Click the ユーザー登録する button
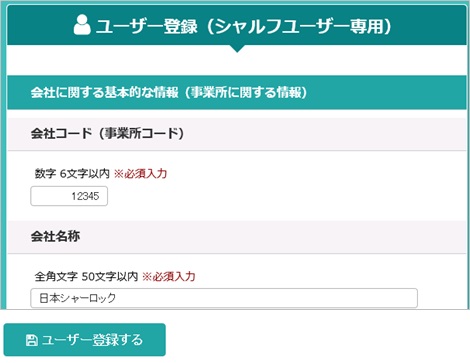Image resolution: width=470 pixels, height=363 pixels. point(85,340)
